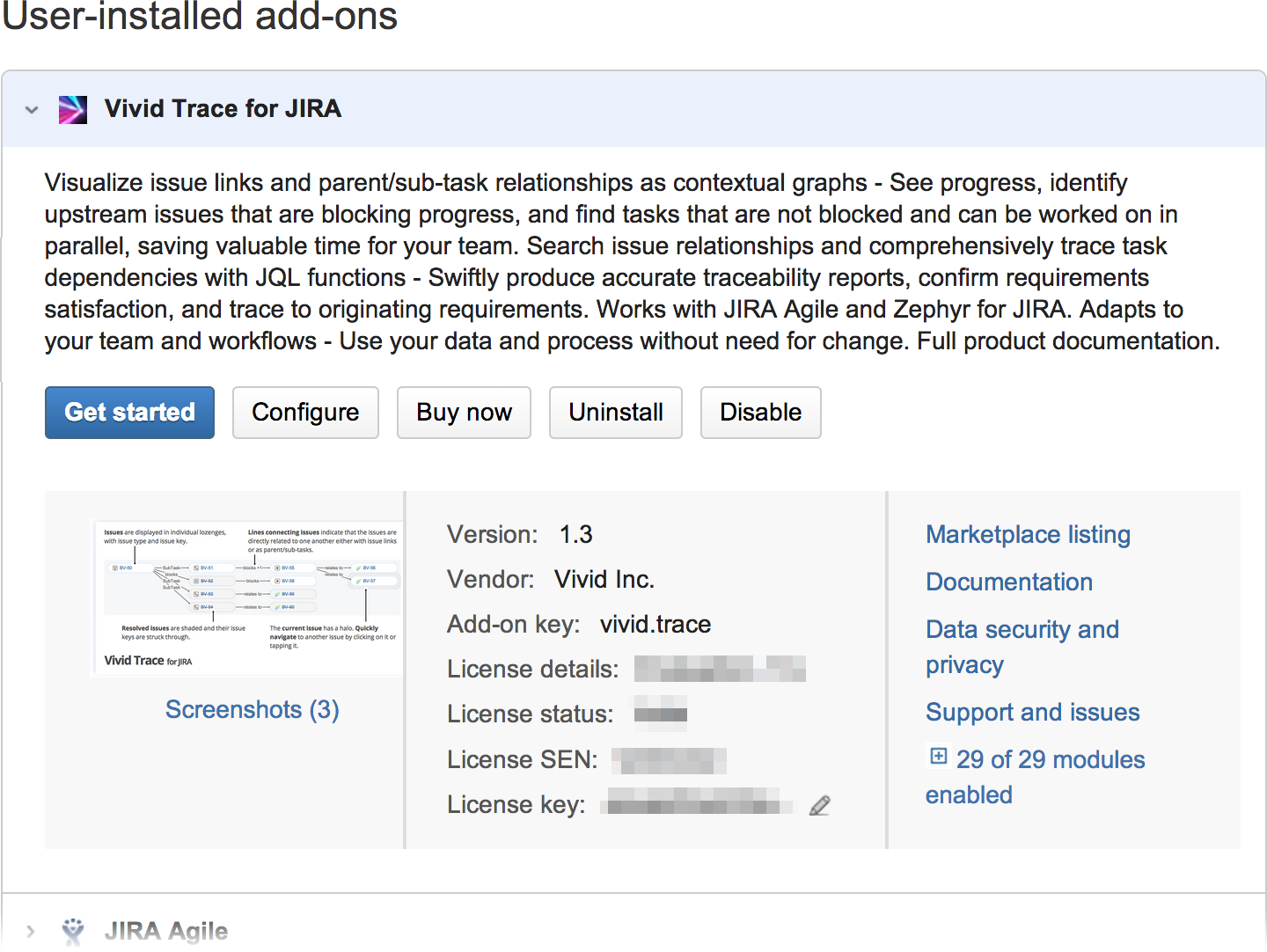Viewport: 1267px width, 952px height.
Task: Open the Screenshots (3) link
Action: pyautogui.click(x=253, y=710)
